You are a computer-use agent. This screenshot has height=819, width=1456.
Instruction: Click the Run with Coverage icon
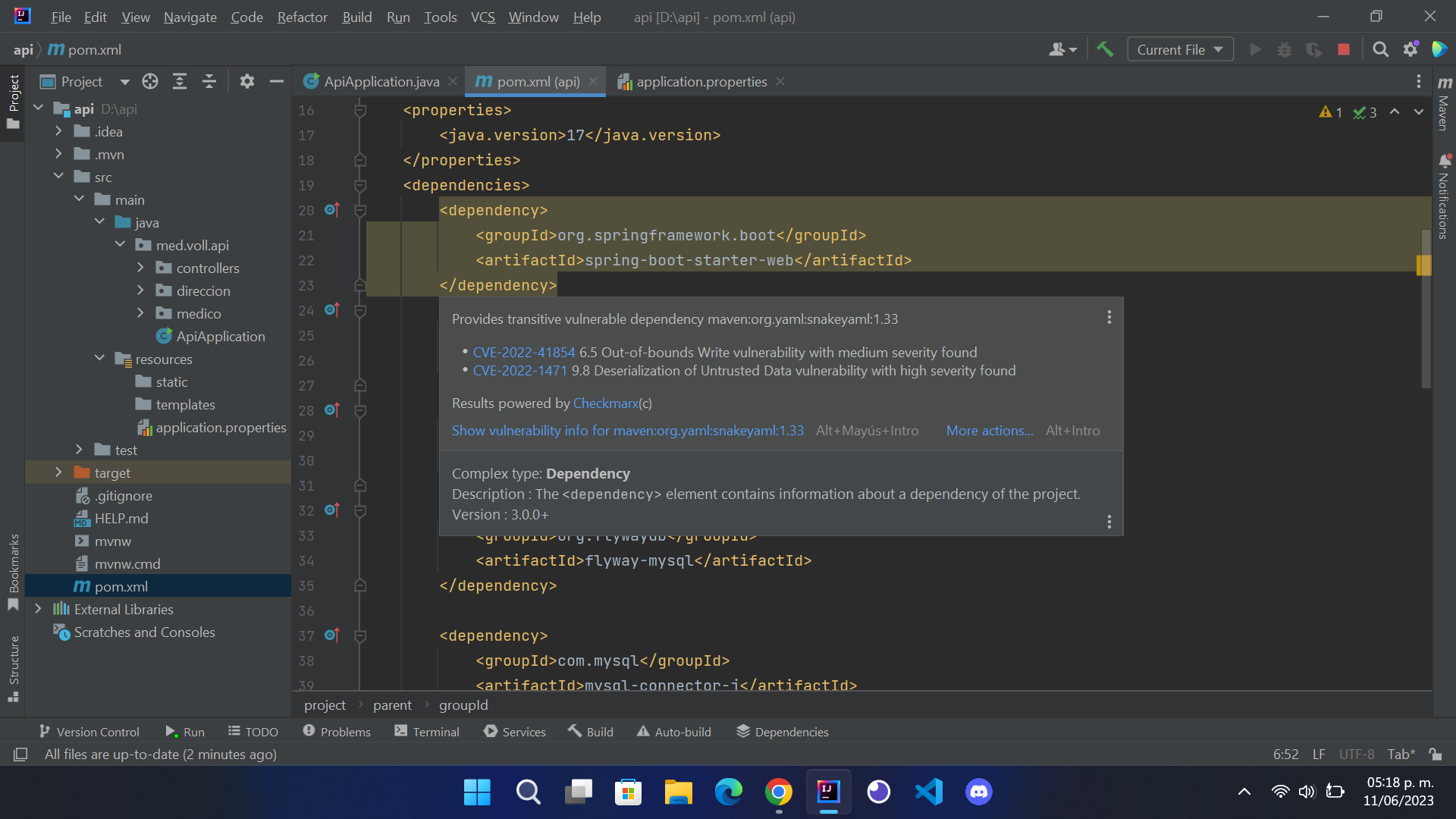click(1313, 49)
